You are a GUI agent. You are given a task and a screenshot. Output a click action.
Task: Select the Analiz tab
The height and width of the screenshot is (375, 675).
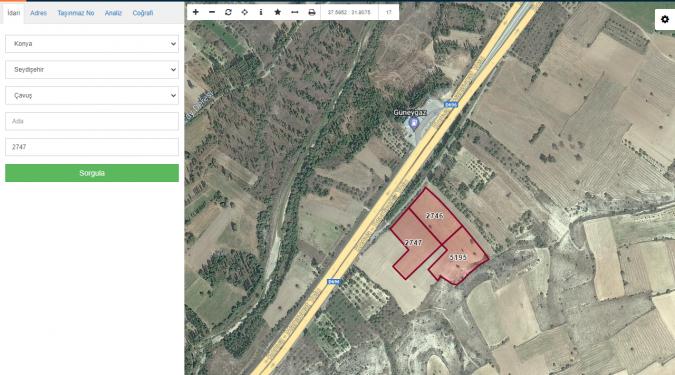[x=113, y=13]
